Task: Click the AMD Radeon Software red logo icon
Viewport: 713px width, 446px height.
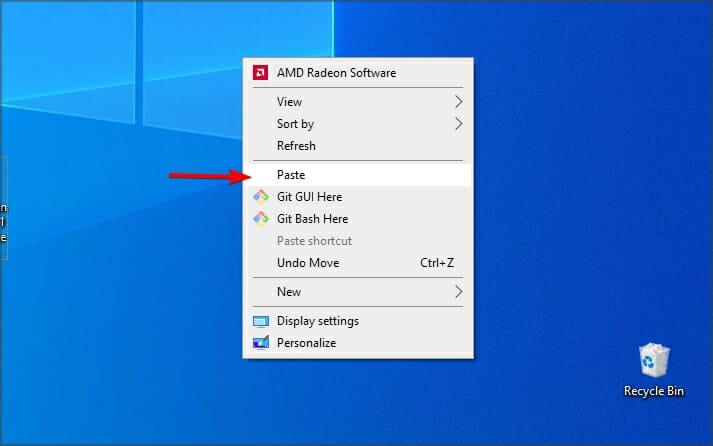Action: point(261,73)
